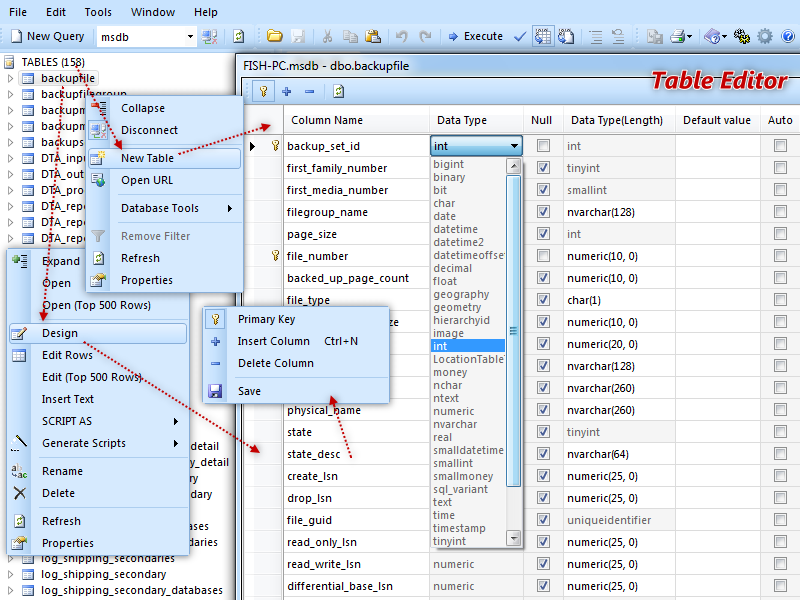Expand the log_shipping_secondary_databases node

coord(10,590)
